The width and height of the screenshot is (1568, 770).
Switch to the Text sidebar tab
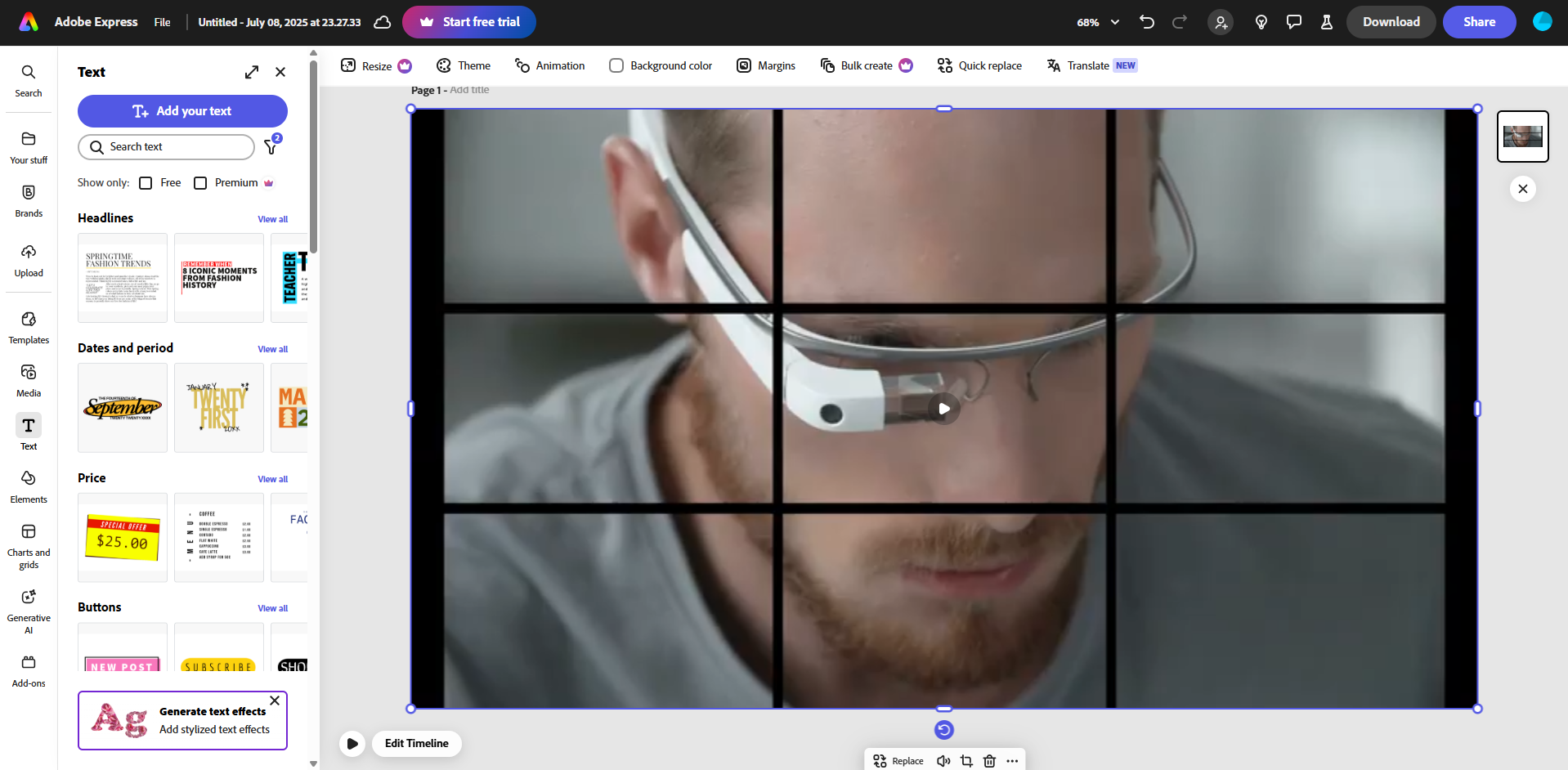point(28,432)
